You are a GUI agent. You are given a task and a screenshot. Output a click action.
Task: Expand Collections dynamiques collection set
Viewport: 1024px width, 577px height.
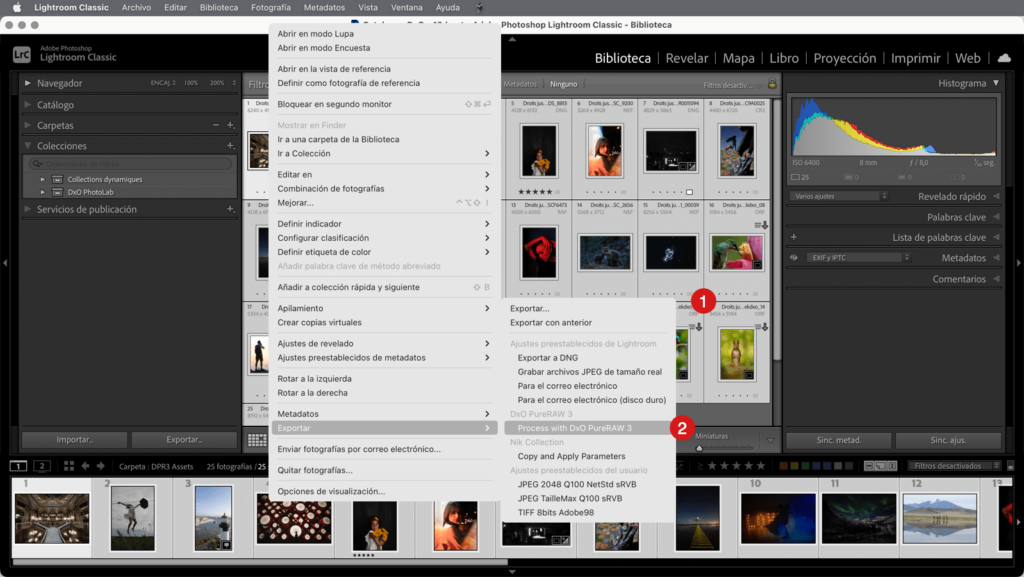(x=42, y=179)
